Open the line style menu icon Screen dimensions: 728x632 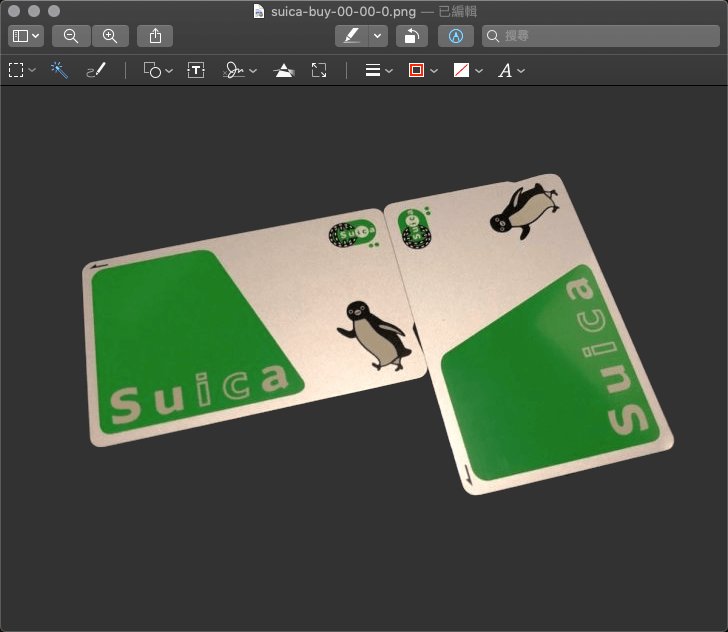pyautogui.click(x=373, y=70)
